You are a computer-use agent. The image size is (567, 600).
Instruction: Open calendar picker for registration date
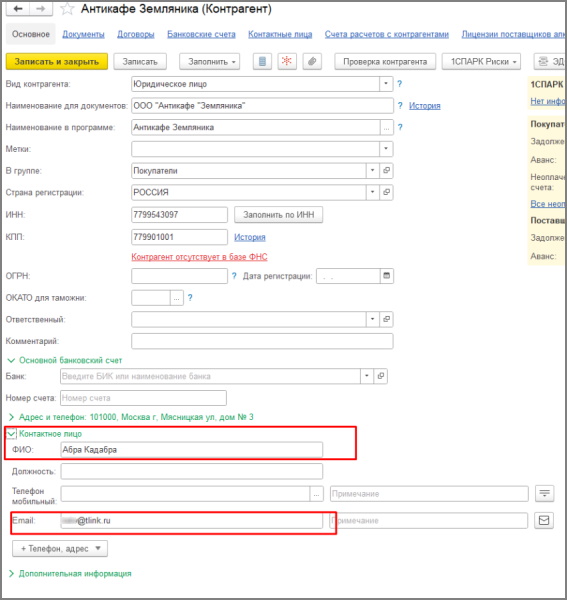point(386,276)
